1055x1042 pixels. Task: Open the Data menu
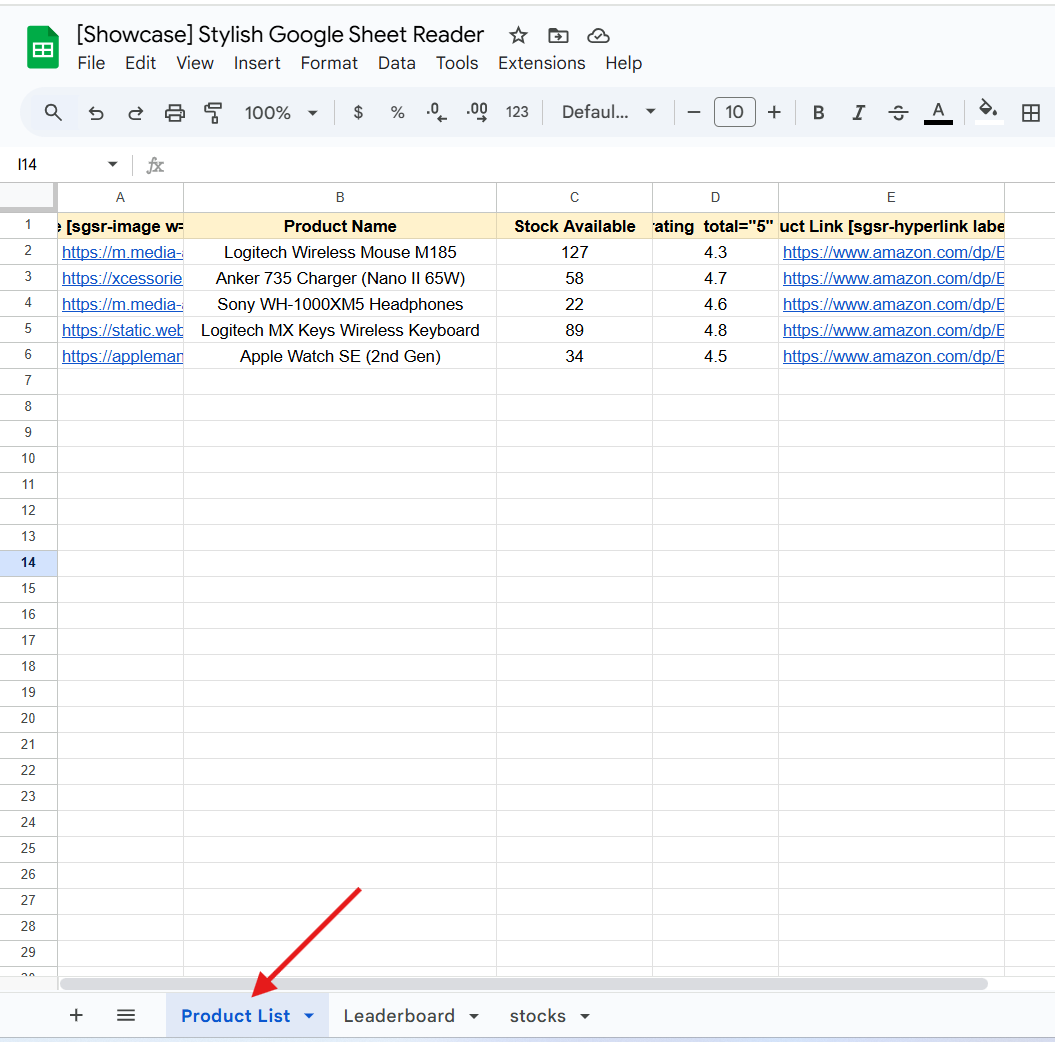pyautogui.click(x=396, y=63)
